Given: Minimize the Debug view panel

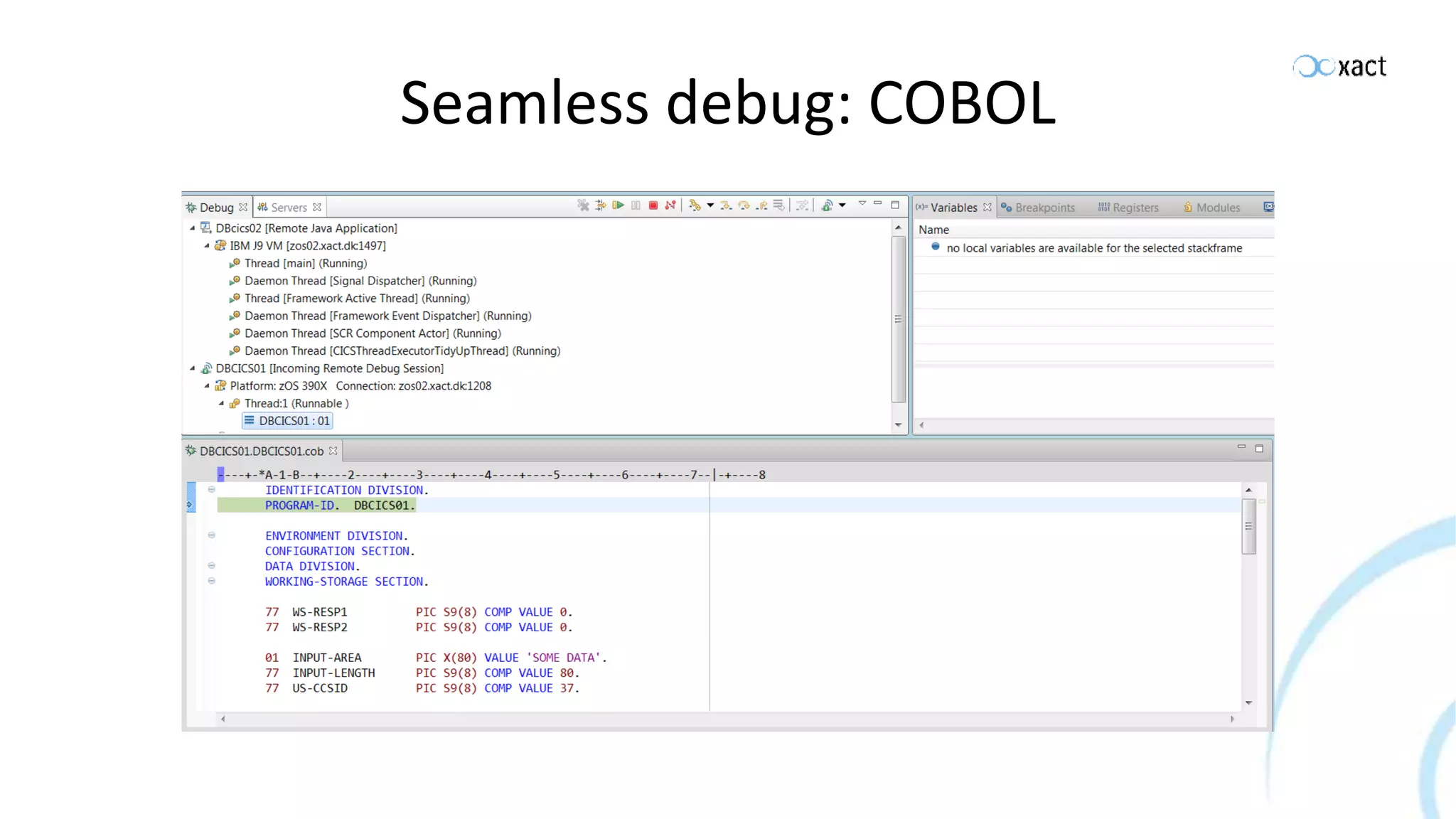Looking at the screenshot, I should 878,203.
